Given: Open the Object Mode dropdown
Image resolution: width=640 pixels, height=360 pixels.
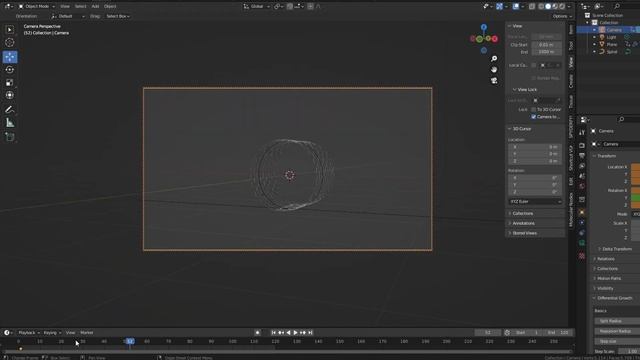Looking at the screenshot, I should click(36, 7).
